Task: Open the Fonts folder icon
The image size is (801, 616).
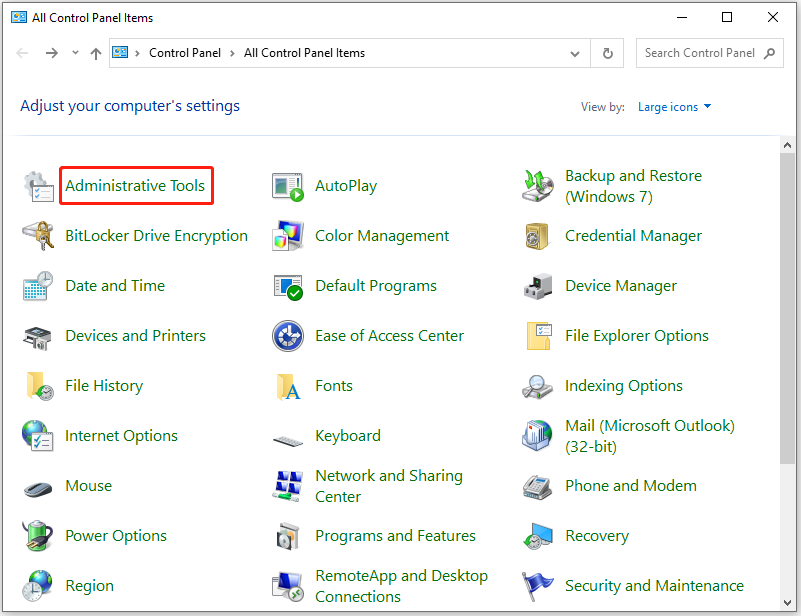Action: click(288, 387)
